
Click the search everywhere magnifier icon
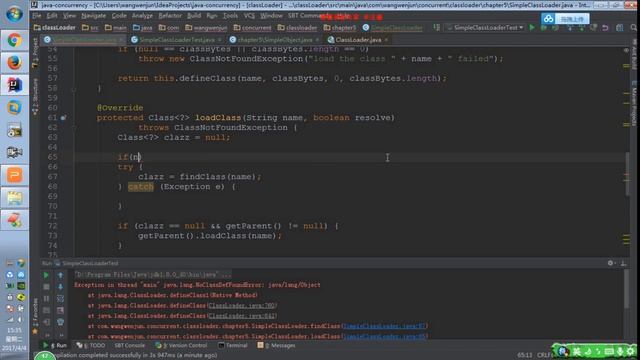pyautogui.click(x=633, y=28)
